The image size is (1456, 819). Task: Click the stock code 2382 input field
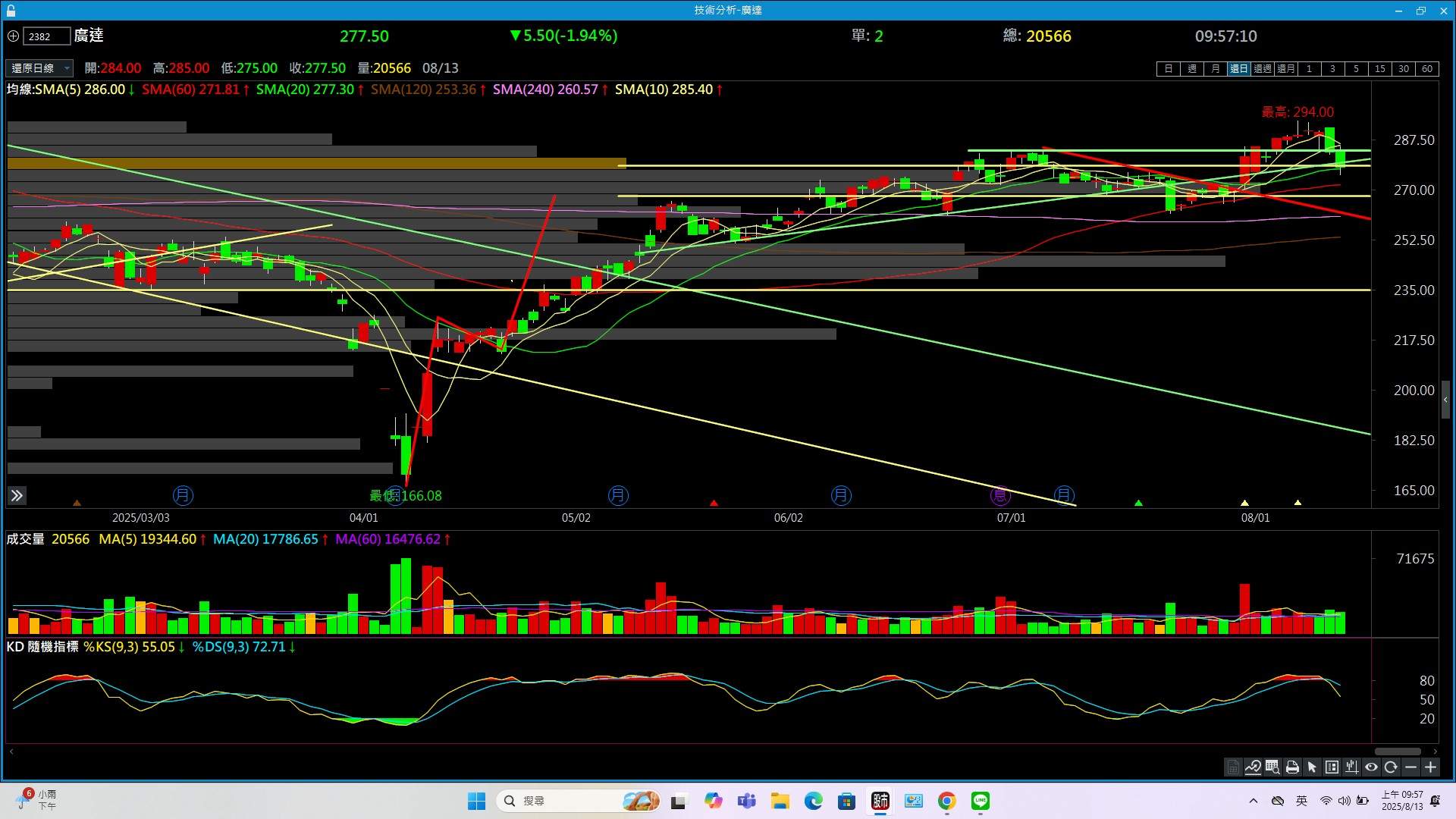pyautogui.click(x=47, y=36)
